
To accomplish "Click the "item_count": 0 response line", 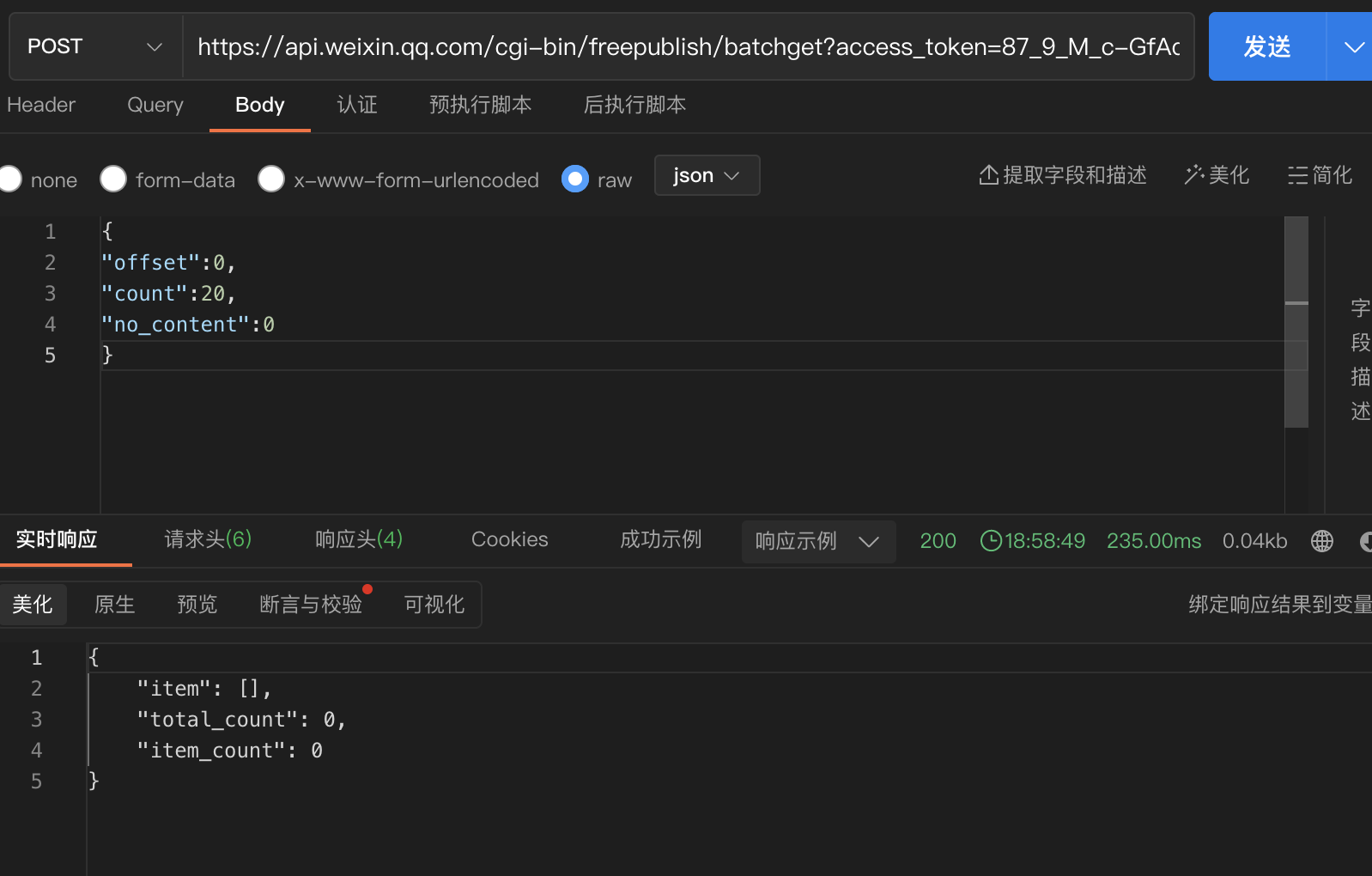I will tap(230, 751).
